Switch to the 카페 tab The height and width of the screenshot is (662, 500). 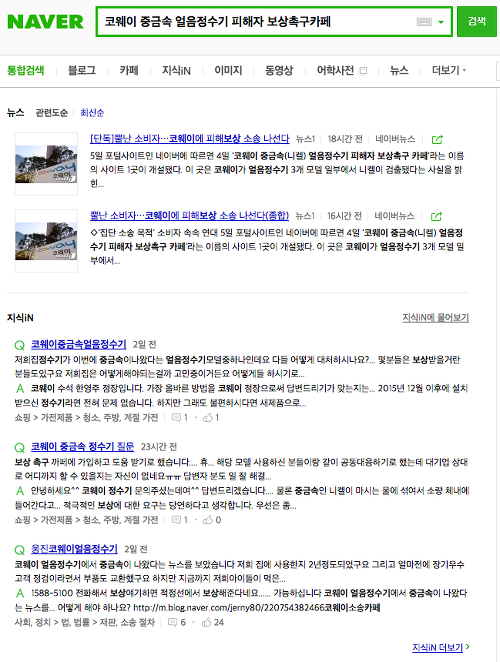coord(129,71)
